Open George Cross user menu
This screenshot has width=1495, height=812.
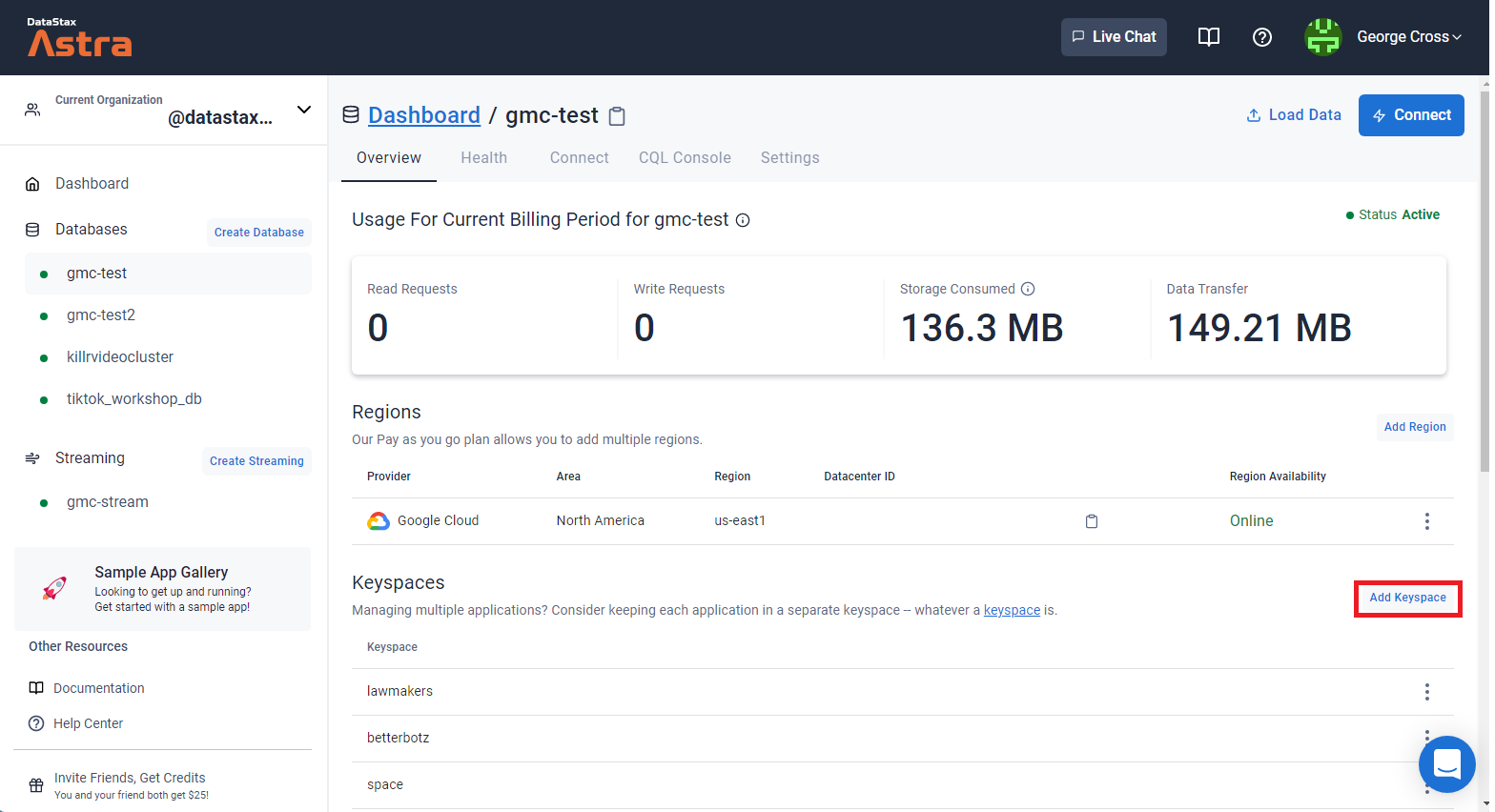coord(1409,37)
